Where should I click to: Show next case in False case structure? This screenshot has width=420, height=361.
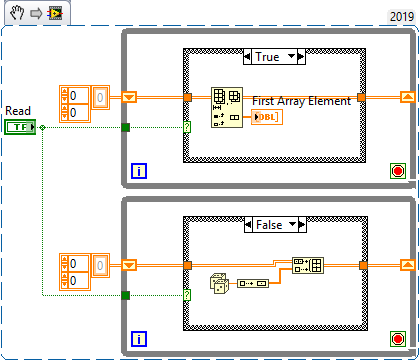pos(302,225)
